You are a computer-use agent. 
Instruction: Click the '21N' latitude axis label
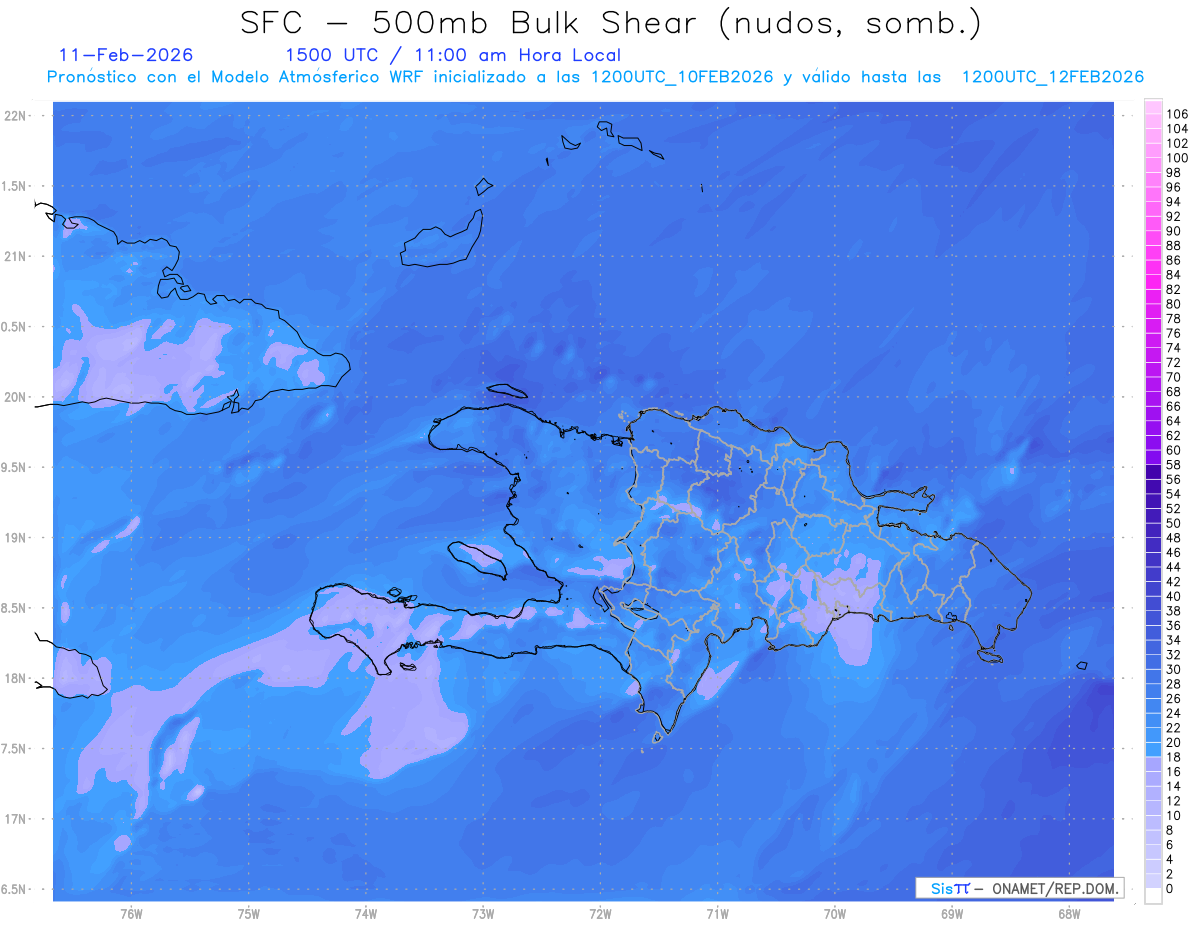click(15, 256)
